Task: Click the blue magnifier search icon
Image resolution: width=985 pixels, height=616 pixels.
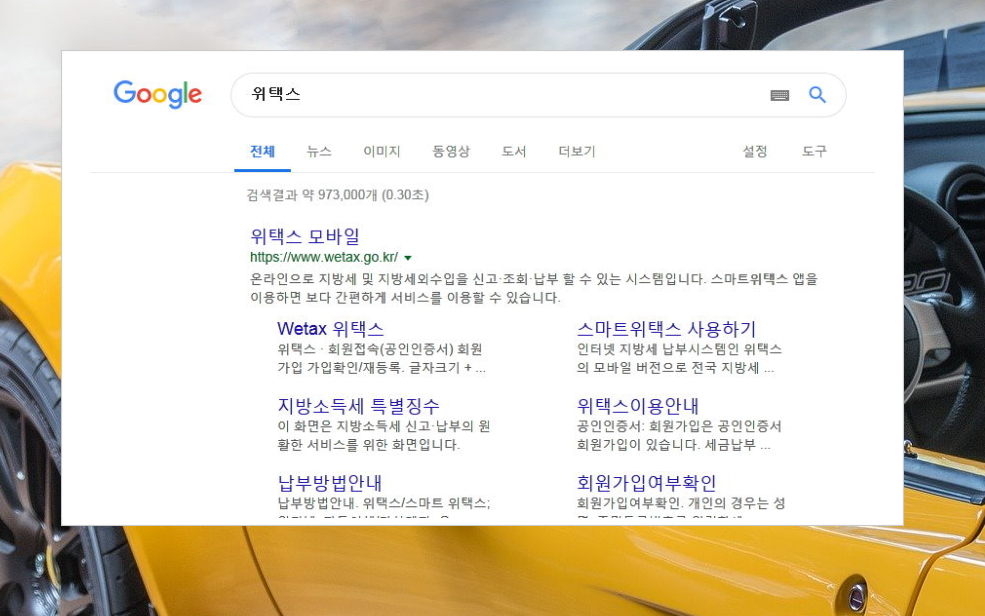Action: pos(817,94)
